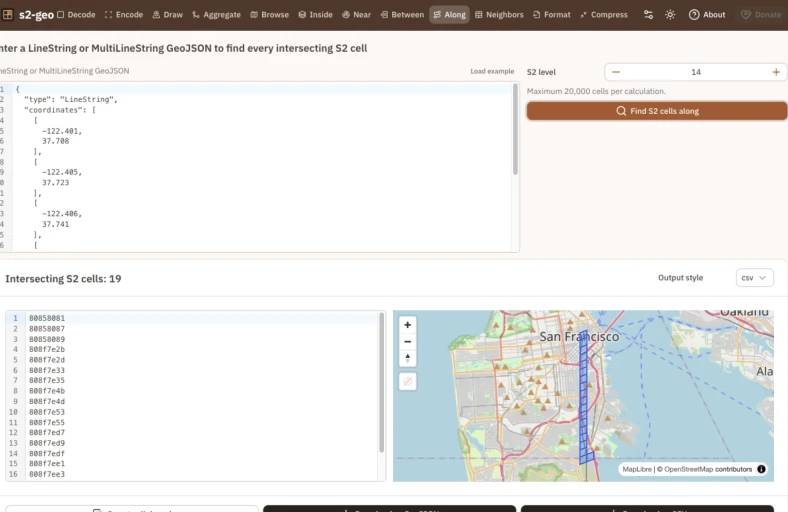The height and width of the screenshot is (512, 788).
Task: Select result cell 80858081
Action: click(x=47, y=318)
